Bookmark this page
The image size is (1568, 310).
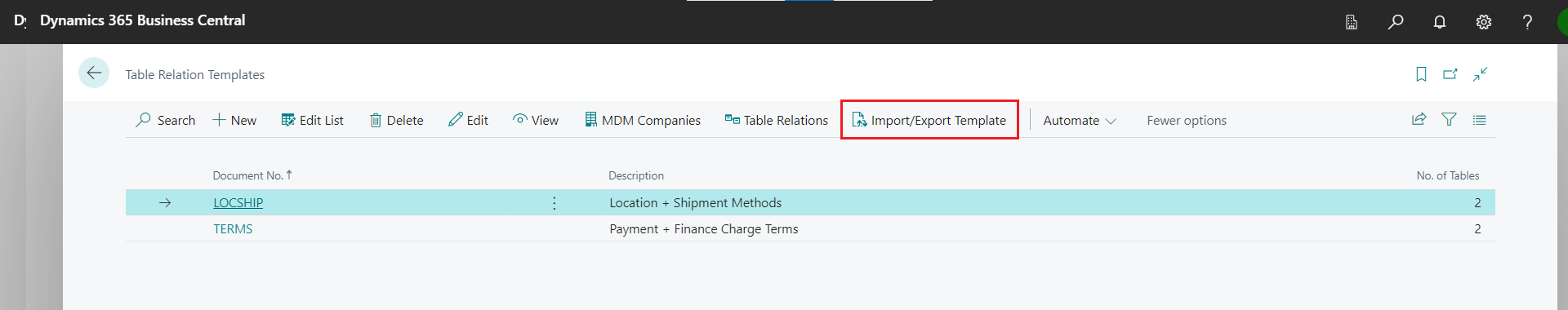pyautogui.click(x=1421, y=74)
